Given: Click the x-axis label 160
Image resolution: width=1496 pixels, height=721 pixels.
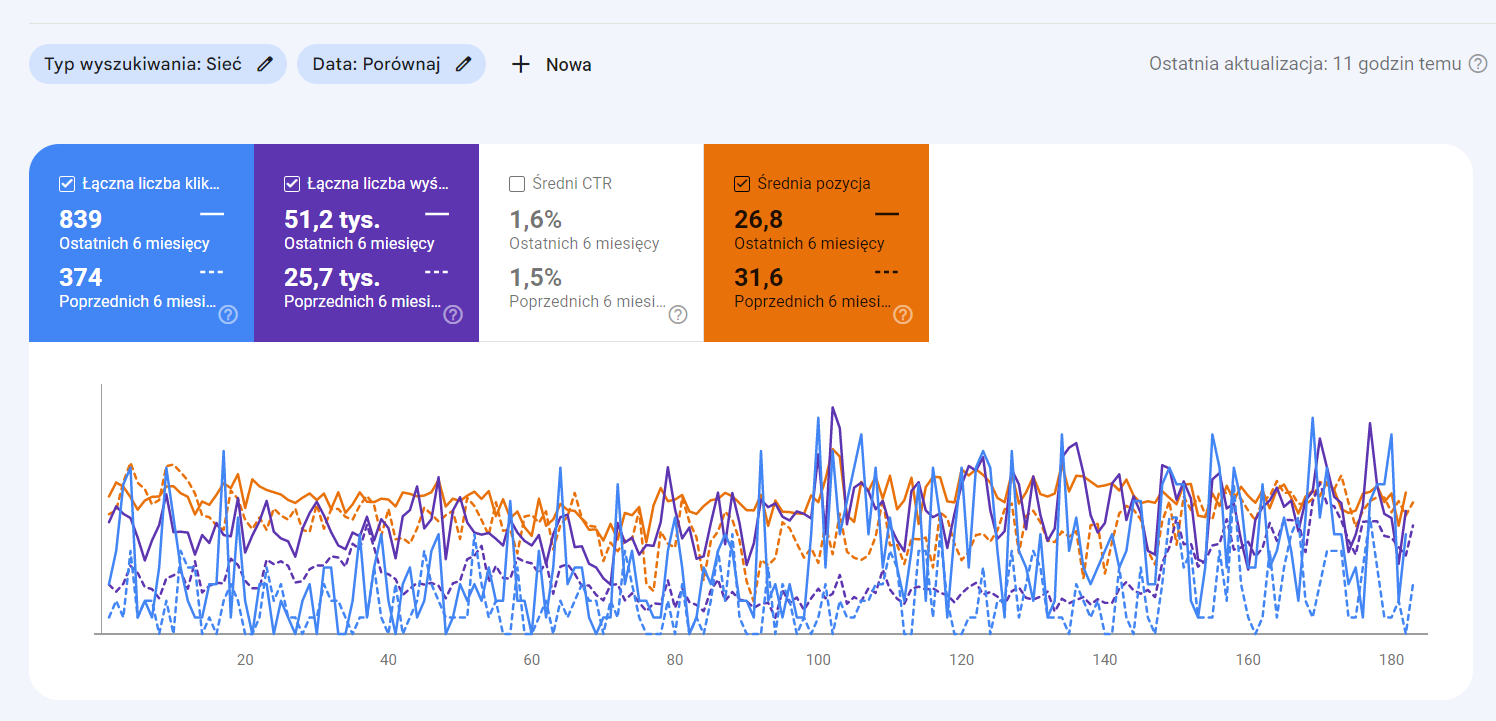Looking at the screenshot, I should tap(1248, 660).
